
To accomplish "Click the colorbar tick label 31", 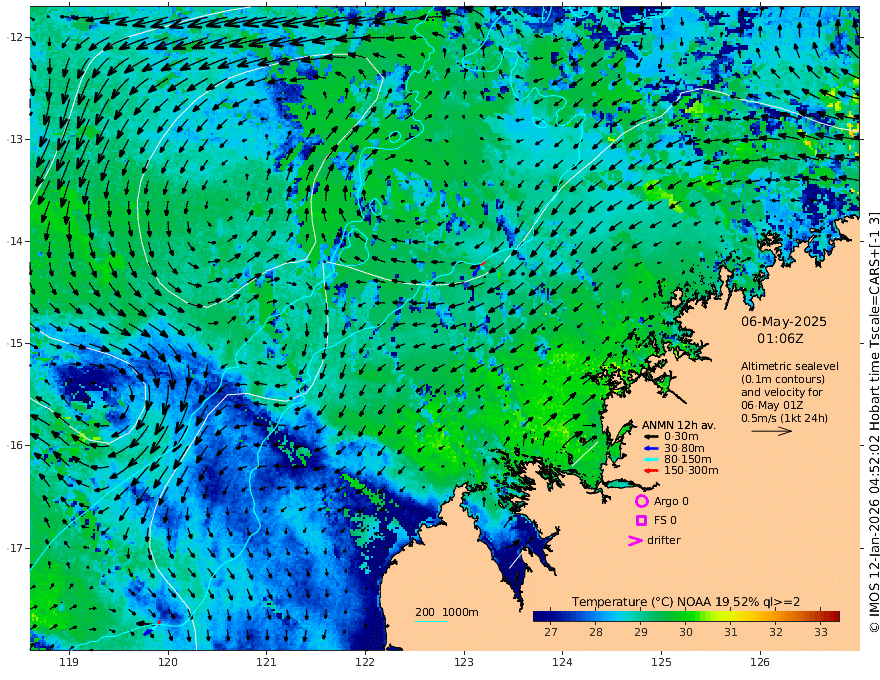I will tap(731, 632).
